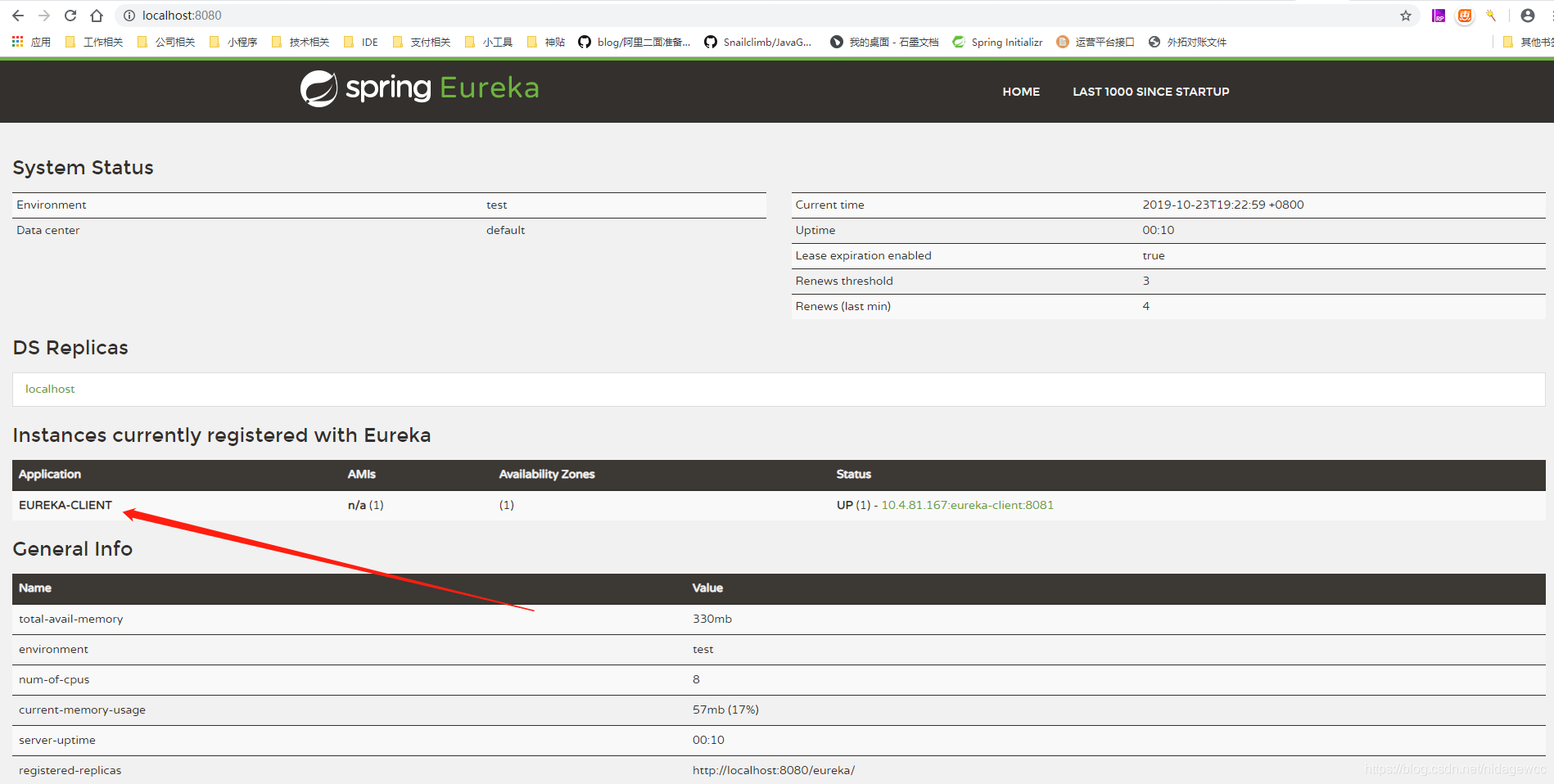The width and height of the screenshot is (1554, 784).
Task: Select the Data center label
Action: click(48, 230)
